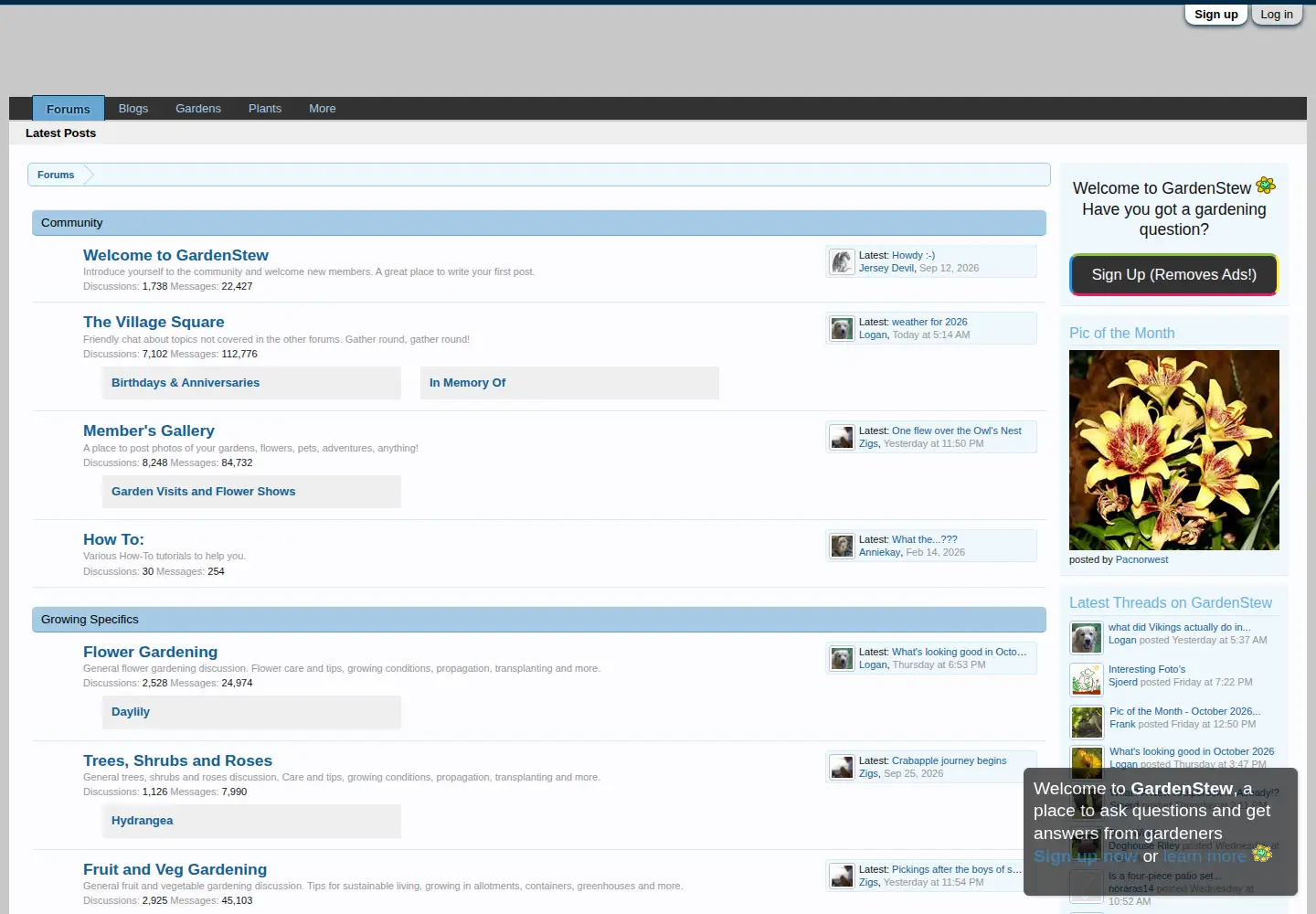This screenshot has height=914, width=1316.
Task: Switch to the Forums tab
Action: coord(69,109)
